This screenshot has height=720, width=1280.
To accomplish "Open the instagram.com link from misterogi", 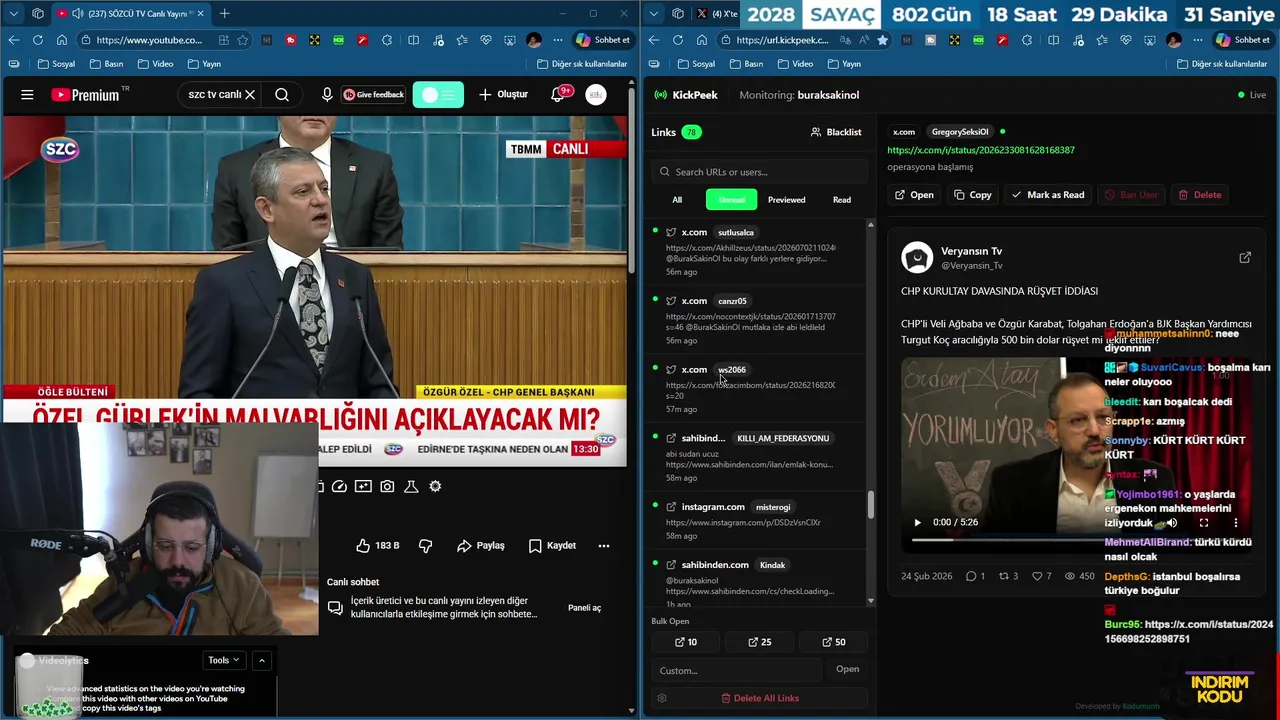I will click(x=755, y=520).
